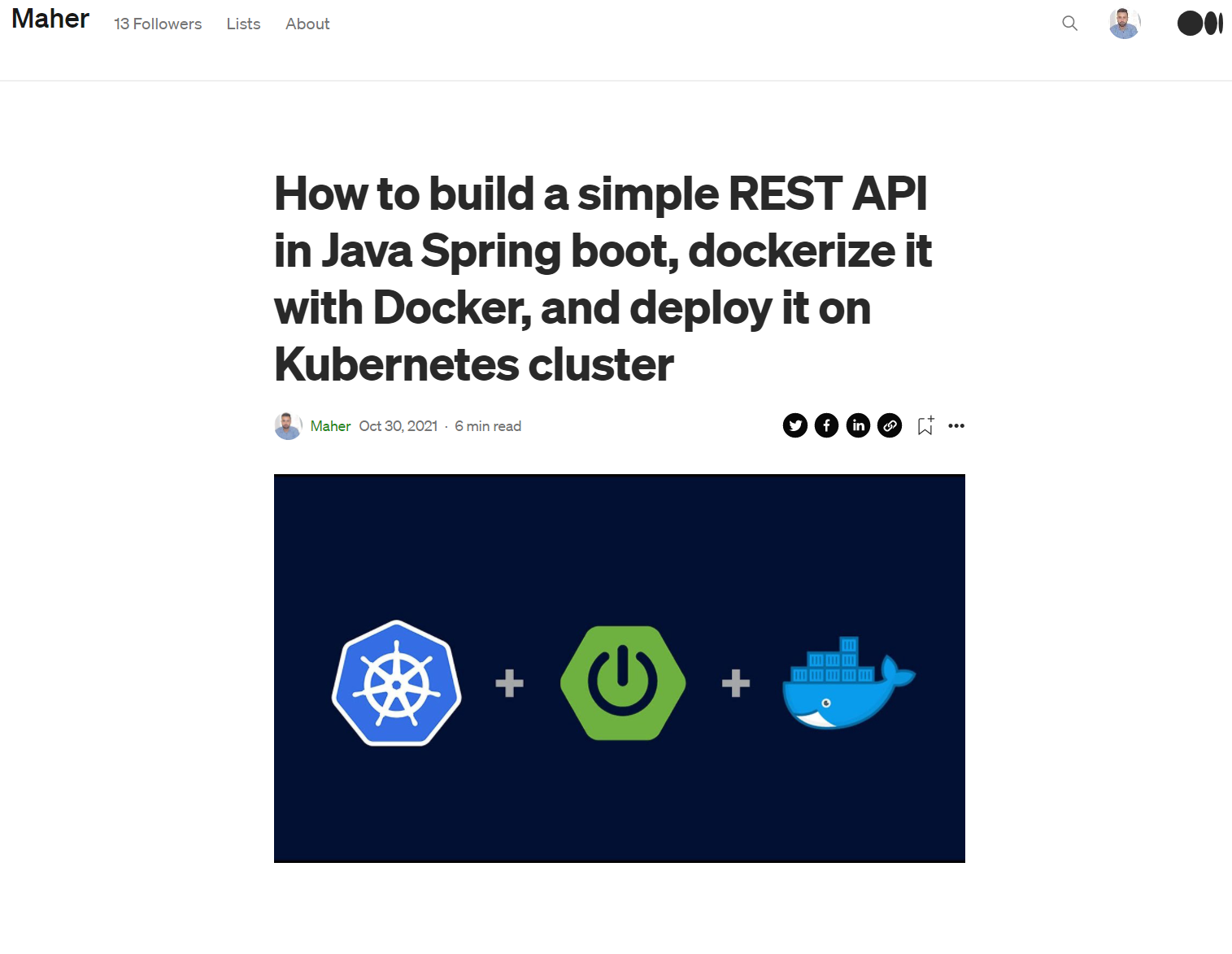The image size is (1232, 954).
Task: Click the Oct 30, 2021 publish date
Action: point(398,426)
